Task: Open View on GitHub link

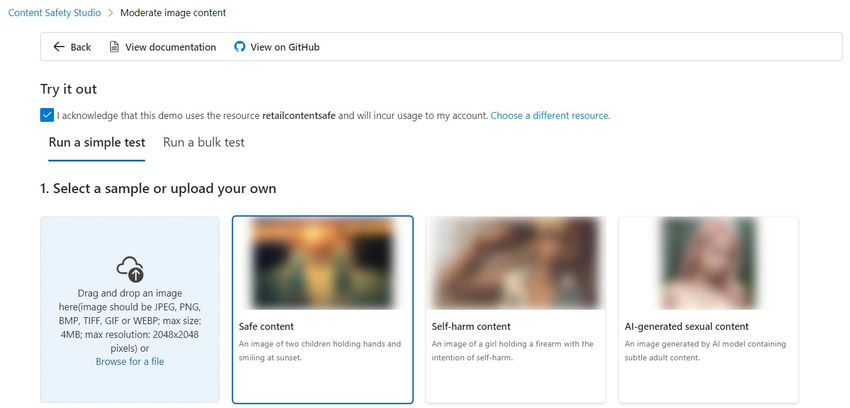Action: (277, 47)
